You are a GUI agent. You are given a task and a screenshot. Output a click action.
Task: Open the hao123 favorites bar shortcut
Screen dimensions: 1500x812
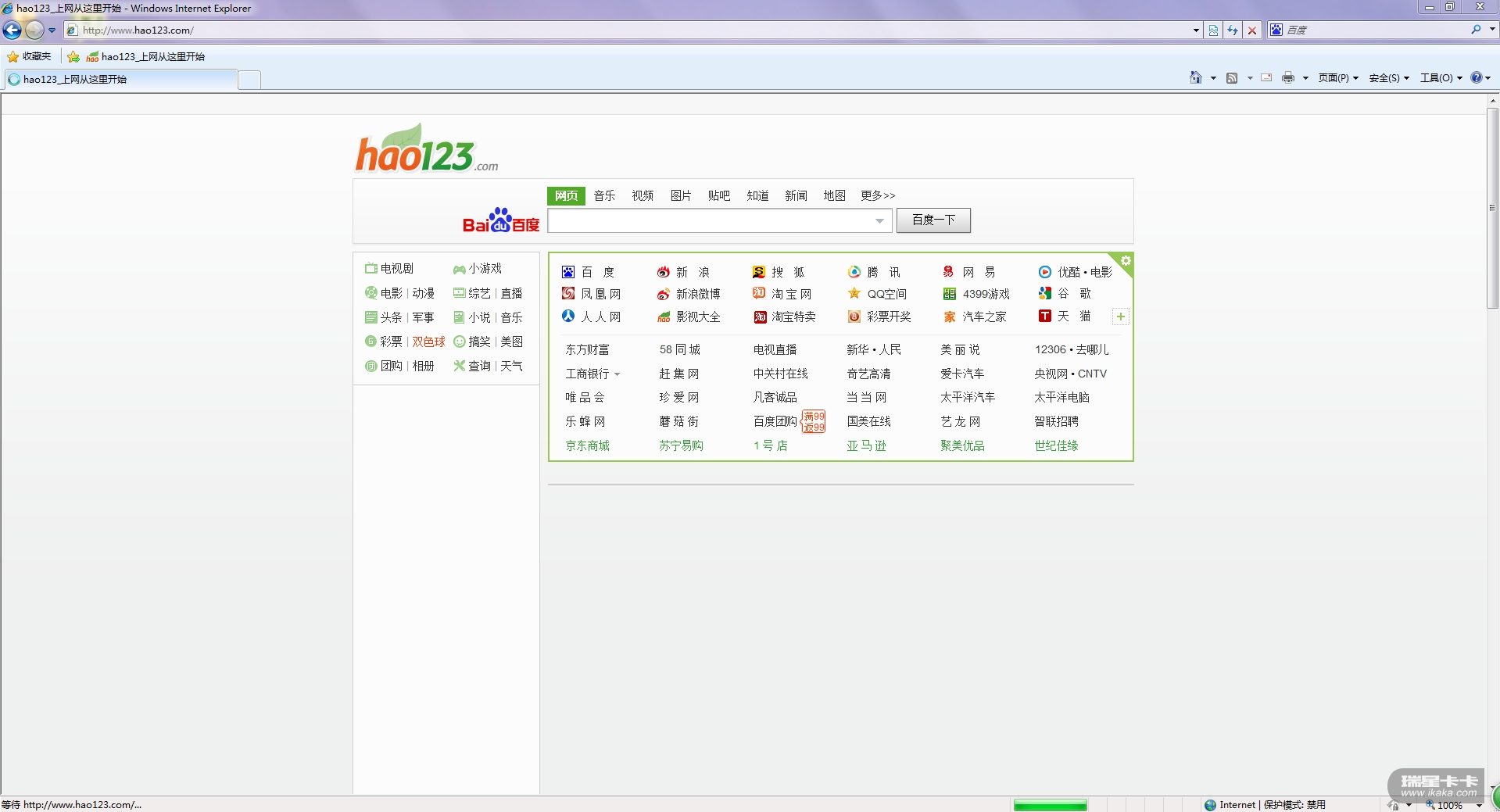(145, 56)
